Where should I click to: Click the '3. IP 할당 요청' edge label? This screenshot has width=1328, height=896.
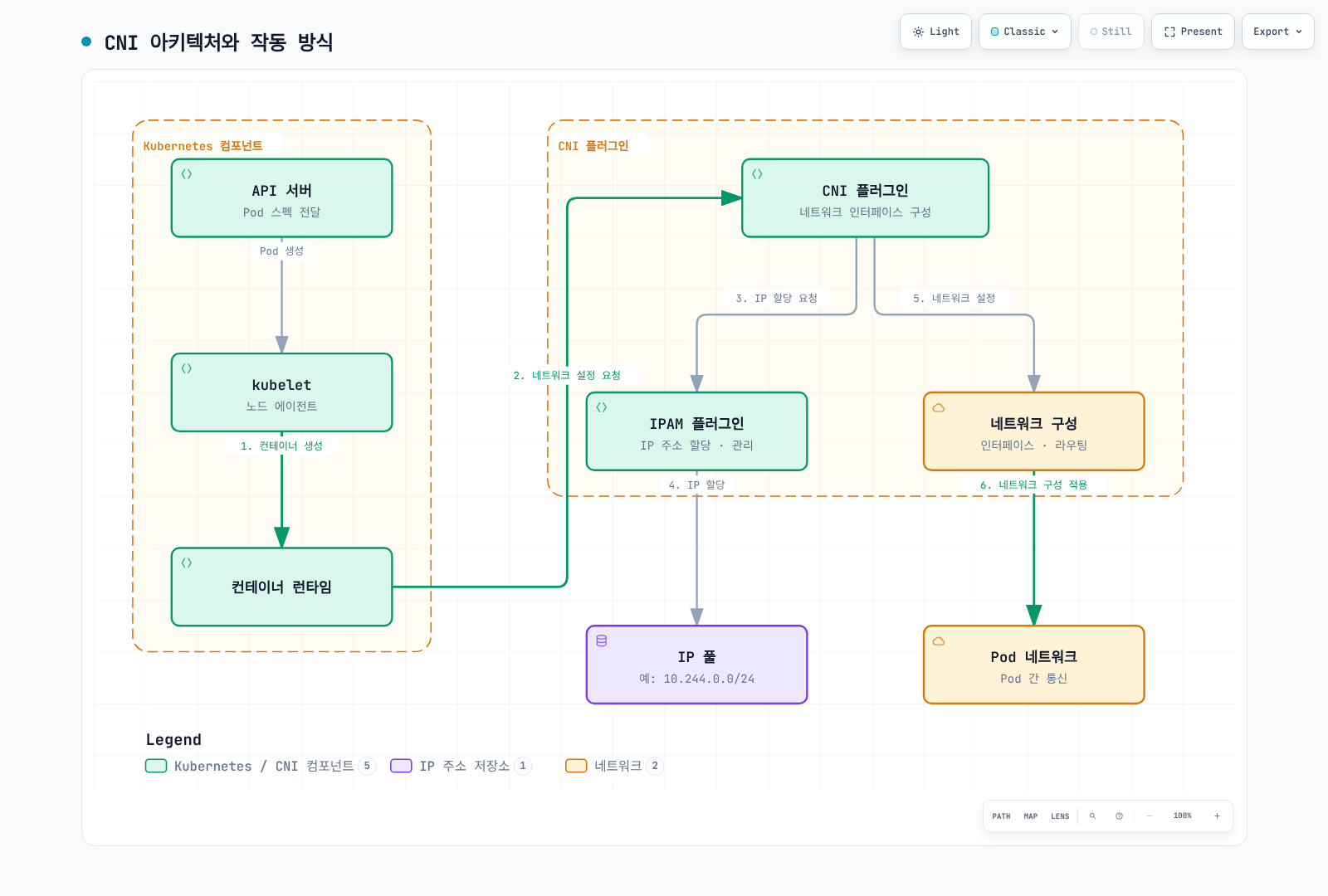pyautogui.click(x=776, y=298)
